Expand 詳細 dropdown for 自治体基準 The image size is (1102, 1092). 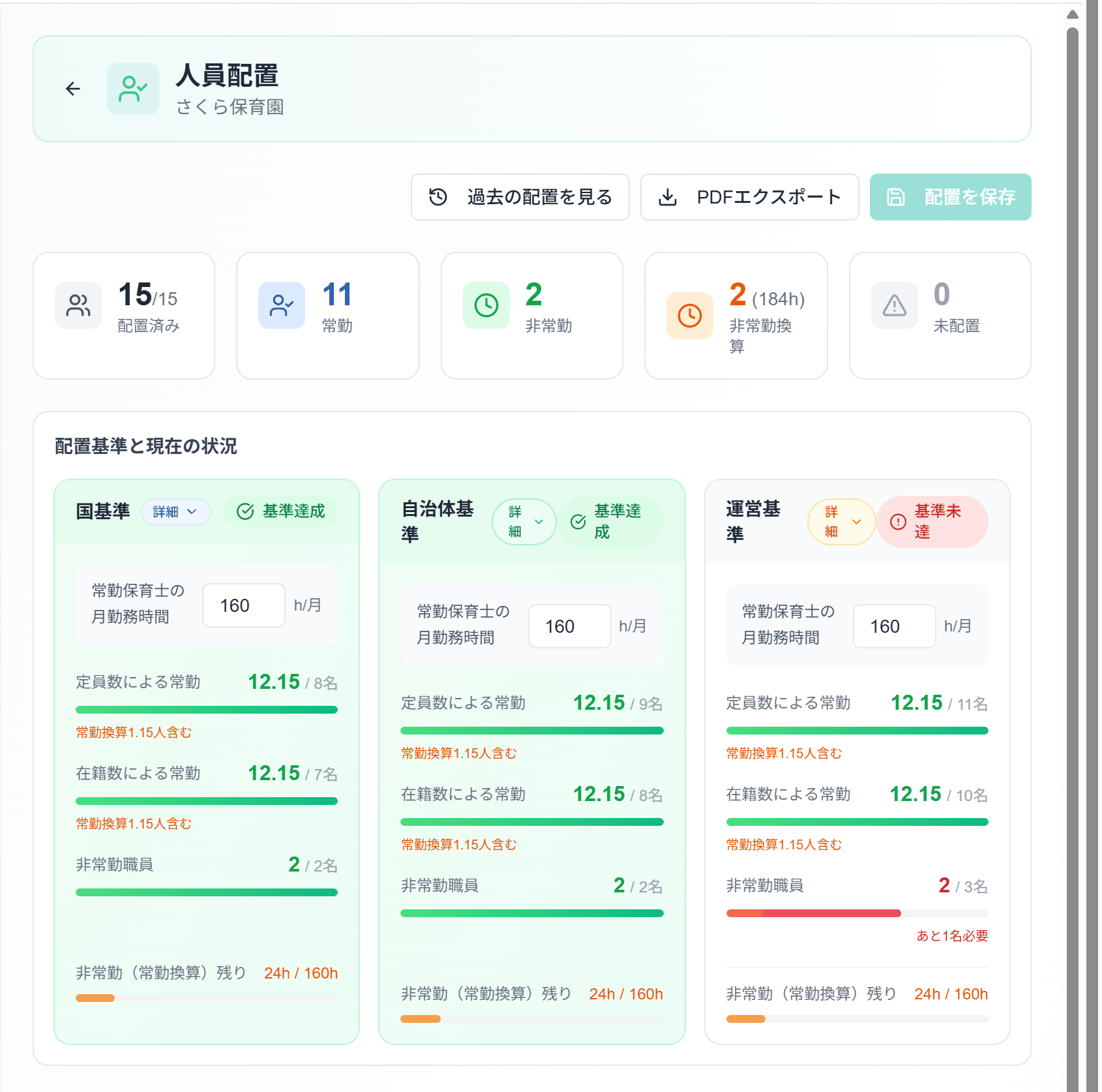[524, 522]
